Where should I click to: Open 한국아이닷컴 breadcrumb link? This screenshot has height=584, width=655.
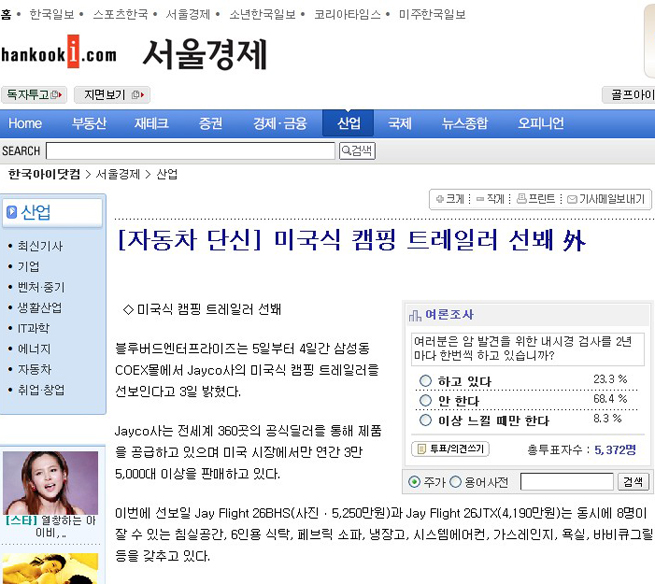[x=44, y=174]
